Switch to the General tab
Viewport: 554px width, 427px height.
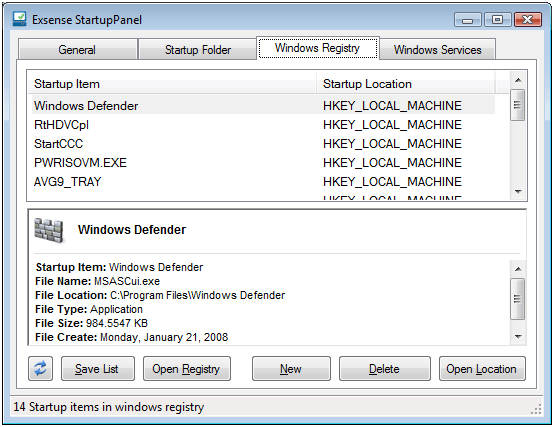click(x=77, y=49)
